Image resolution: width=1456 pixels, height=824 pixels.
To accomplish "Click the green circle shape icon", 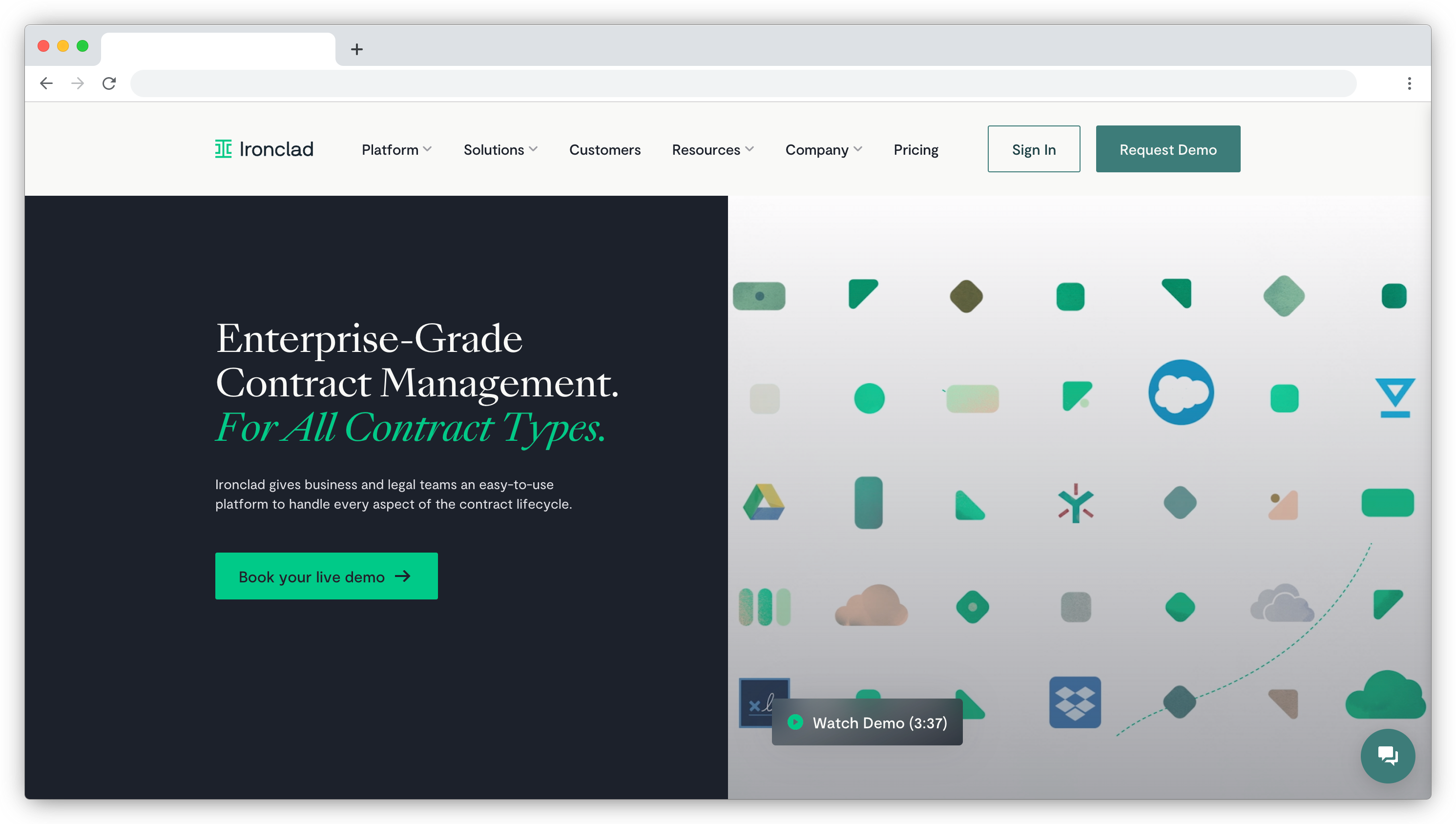I will click(x=869, y=398).
